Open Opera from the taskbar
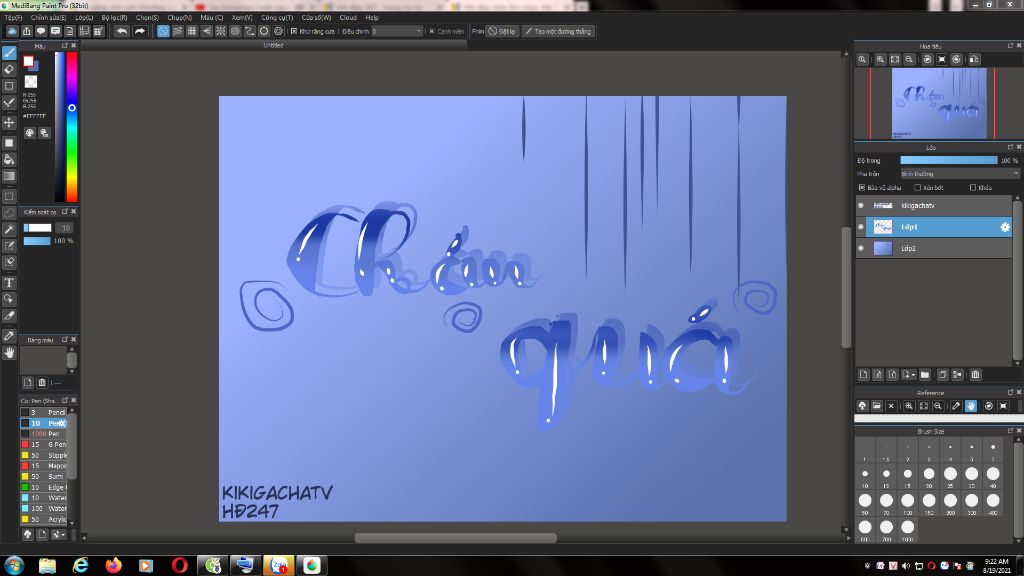1024x576 pixels. click(180, 566)
